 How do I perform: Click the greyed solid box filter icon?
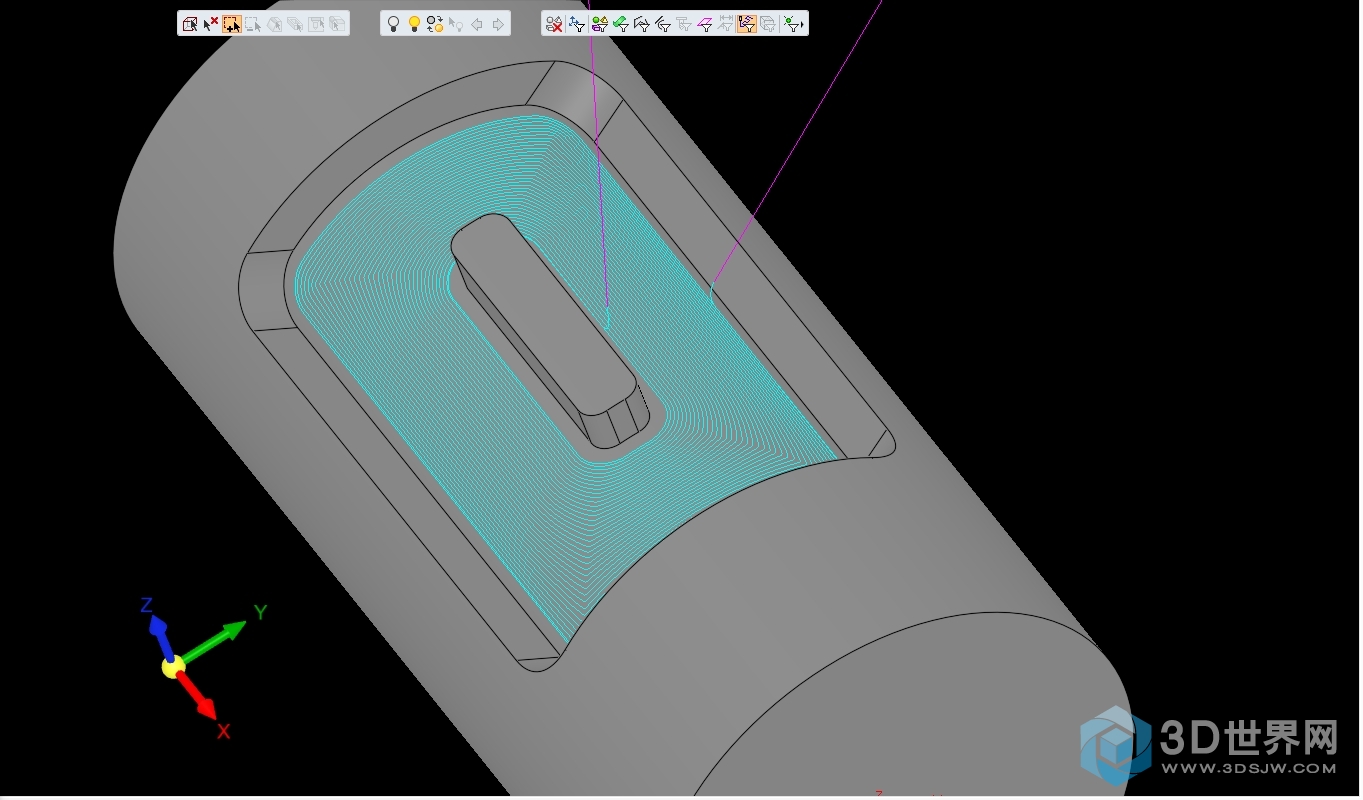point(767,24)
